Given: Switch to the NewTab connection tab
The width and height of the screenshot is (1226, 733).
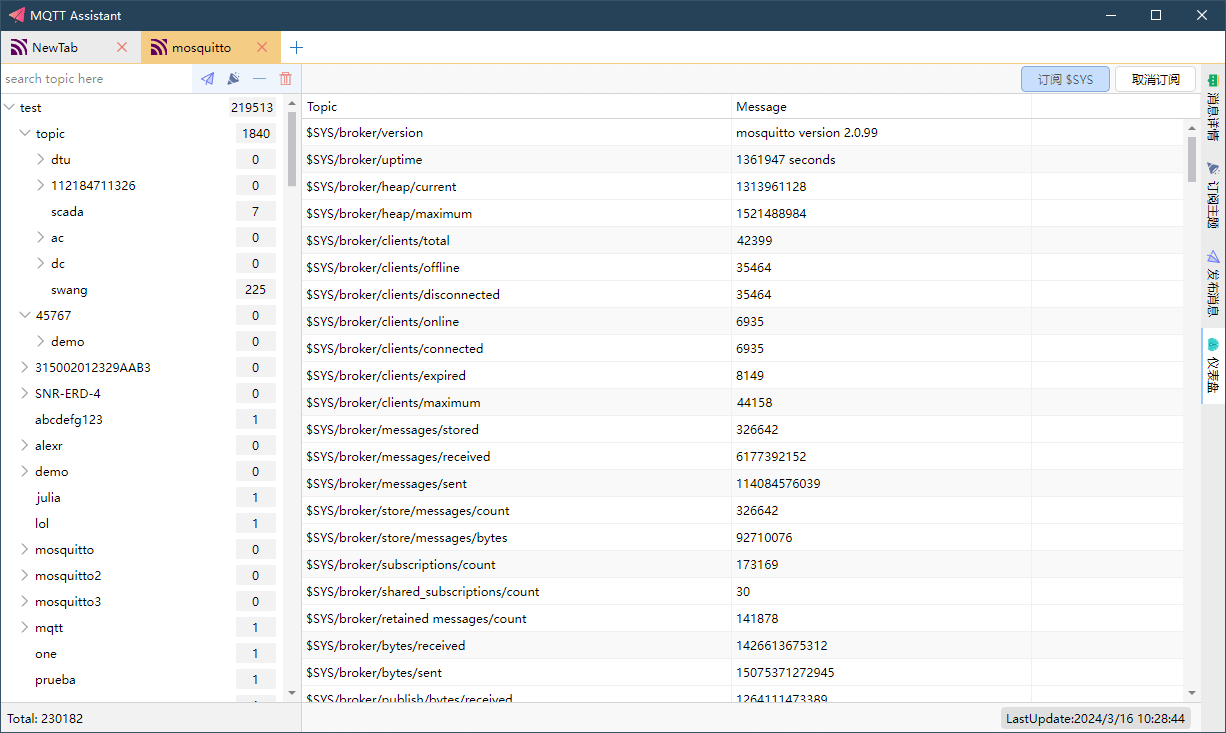Looking at the screenshot, I should click(55, 48).
